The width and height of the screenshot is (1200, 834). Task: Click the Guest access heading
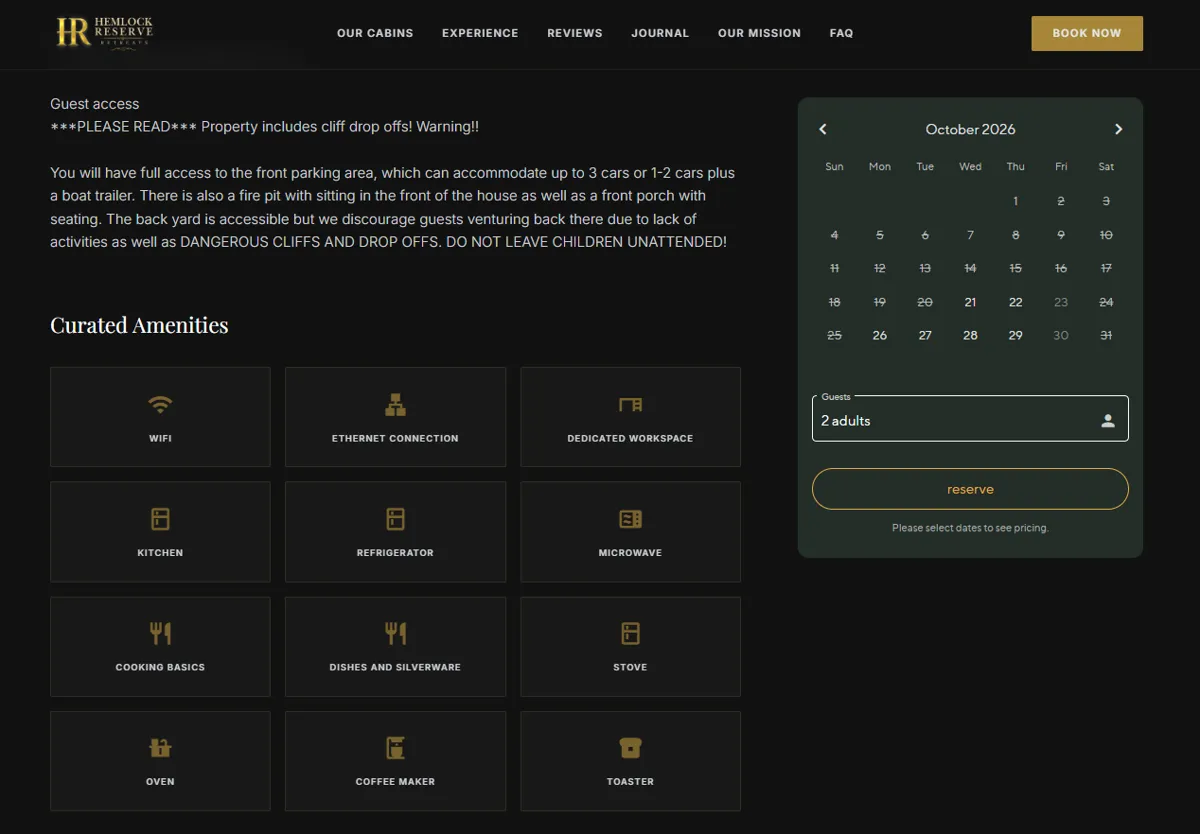click(95, 104)
